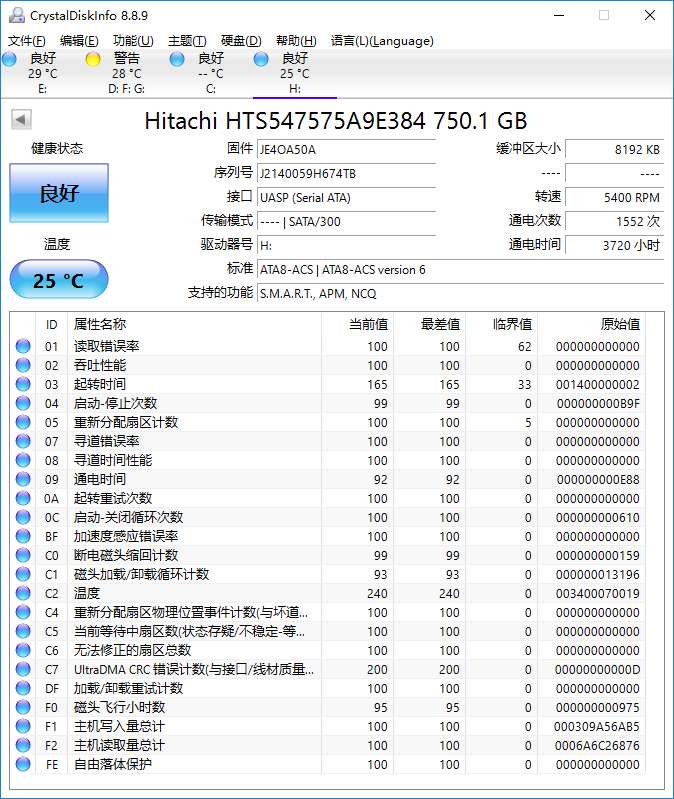Select raw value 000309A56AB5 for 主机写入量总计
Image resolution: width=674 pixels, height=799 pixels.
pos(597,727)
